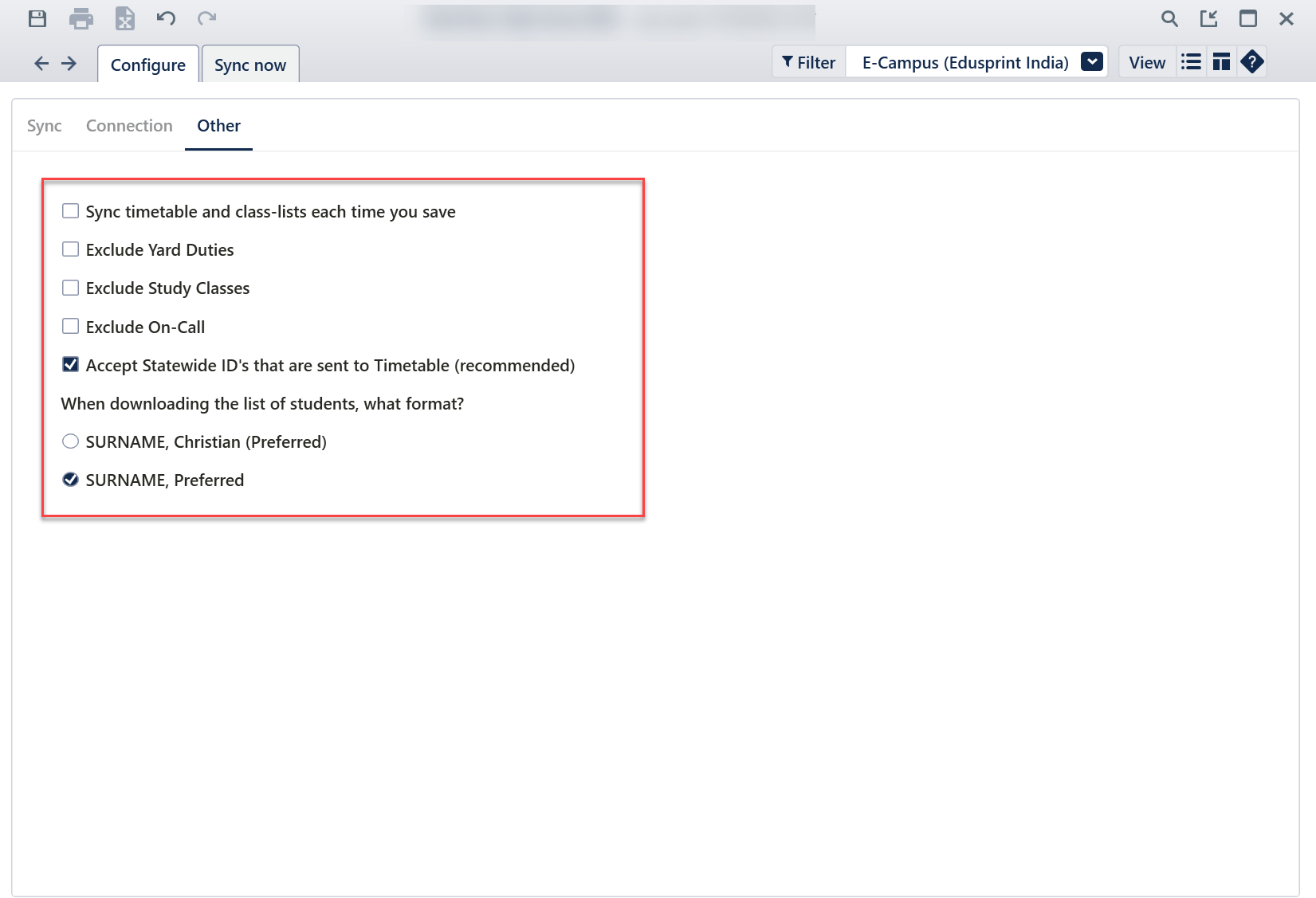Image resolution: width=1316 pixels, height=898 pixels.
Task: Click the Redo arrow icon
Action: pyautogui.click(x=207, y=18)
